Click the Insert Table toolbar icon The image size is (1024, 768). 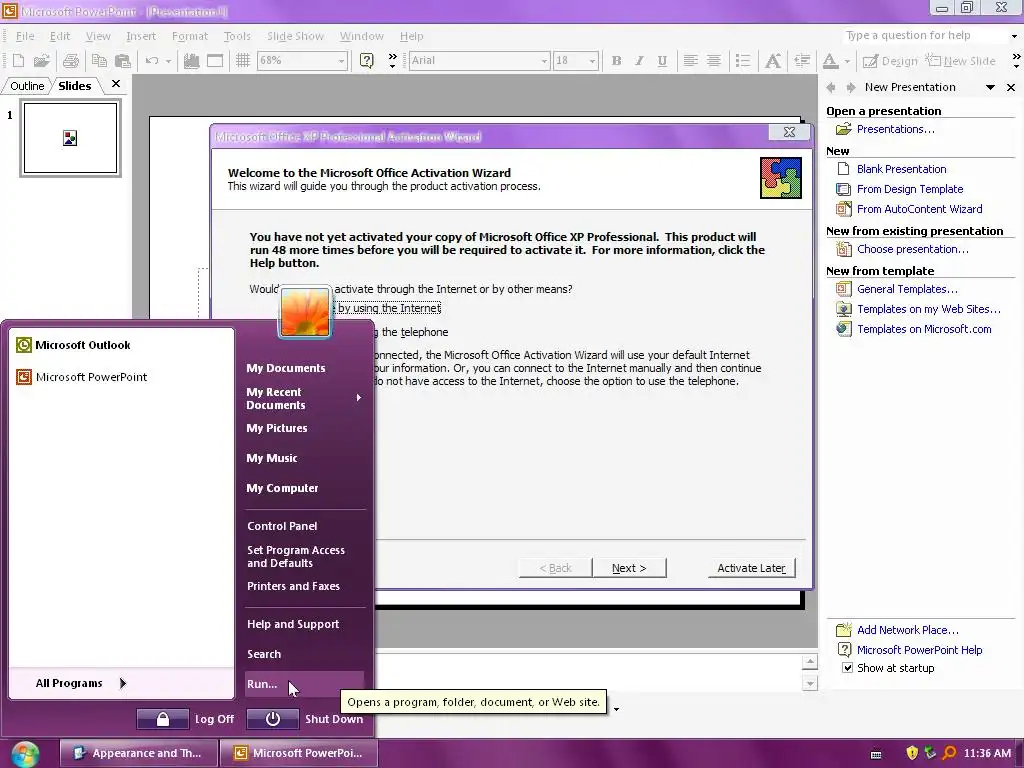[215, 61]
